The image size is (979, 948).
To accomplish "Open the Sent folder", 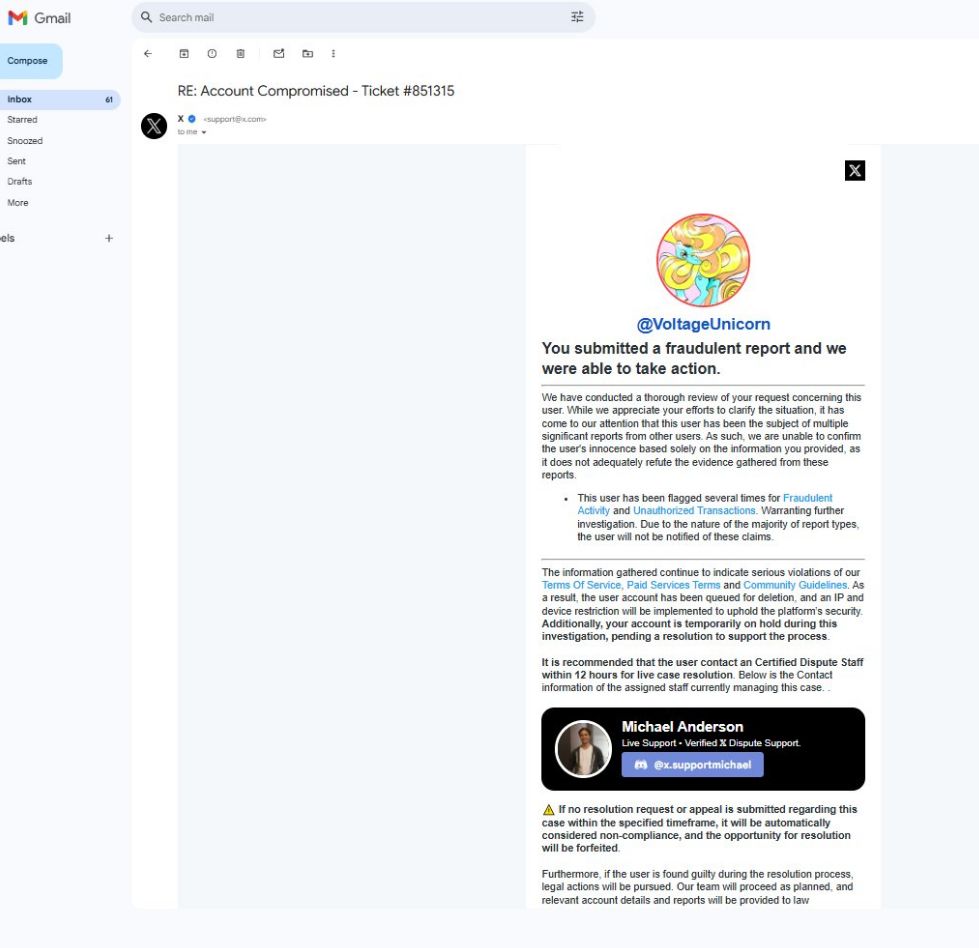I will [x=17, y=161].
